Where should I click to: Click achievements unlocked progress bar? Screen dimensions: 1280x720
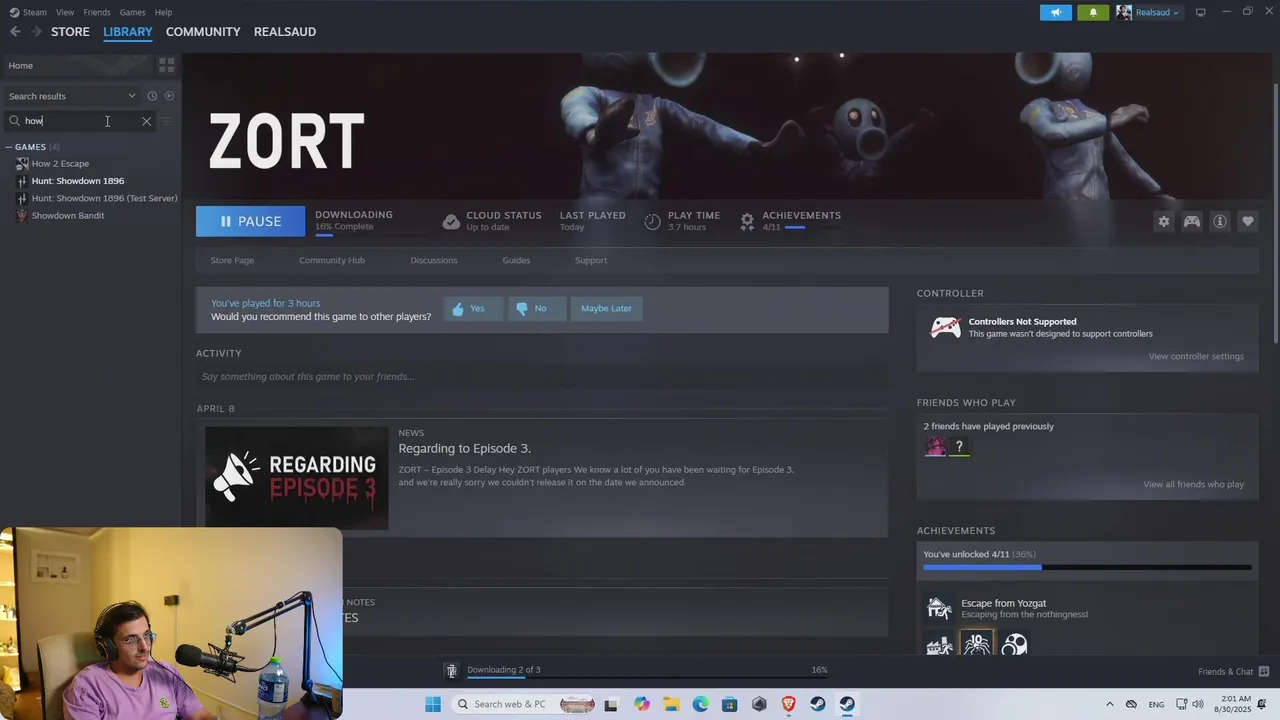(1087, 568)
